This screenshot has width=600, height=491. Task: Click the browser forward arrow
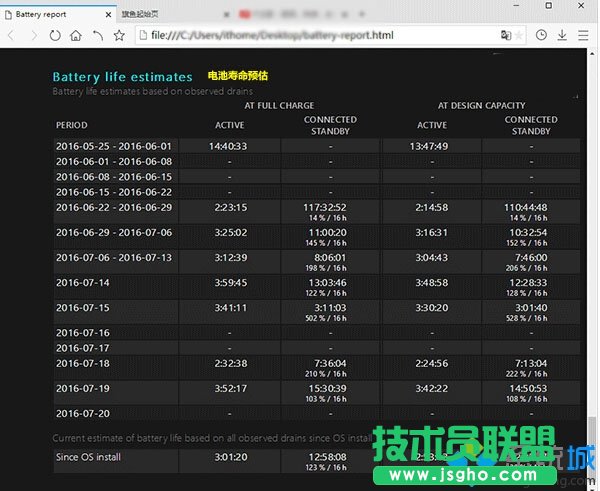34,36
